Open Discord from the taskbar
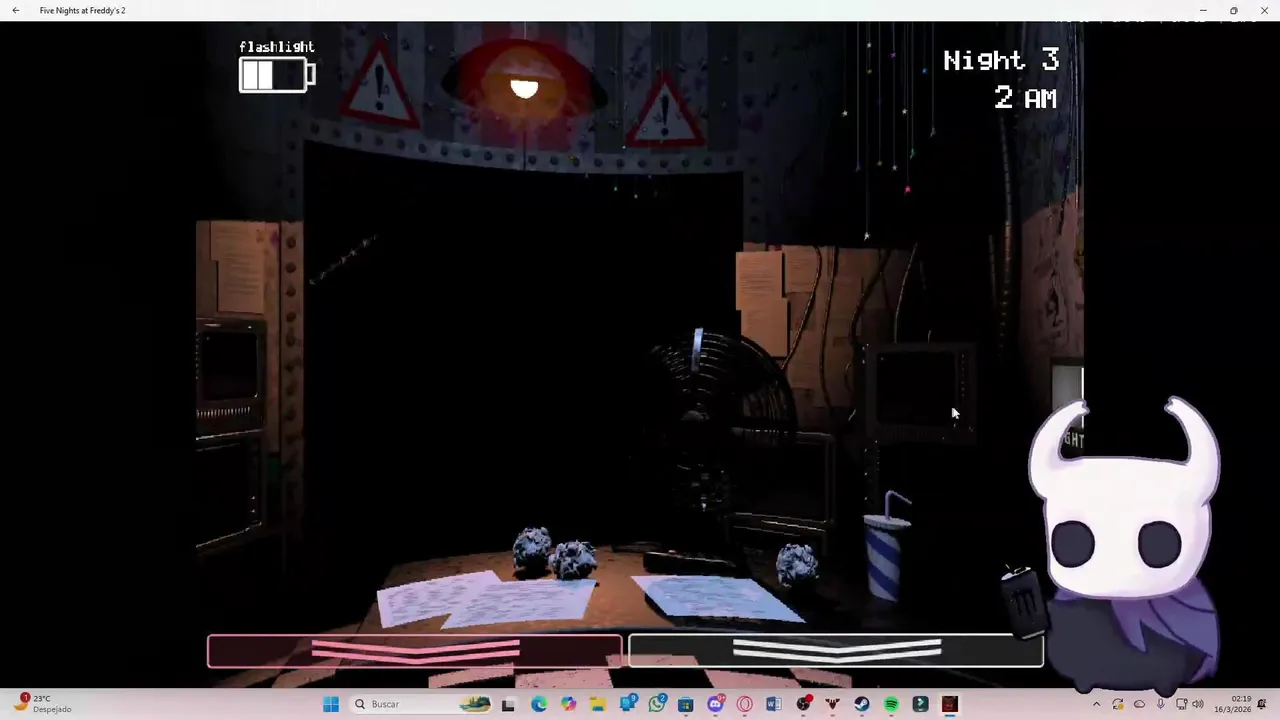The width and height of the screenshot is (1280, 720). click(x=715, y=703)
